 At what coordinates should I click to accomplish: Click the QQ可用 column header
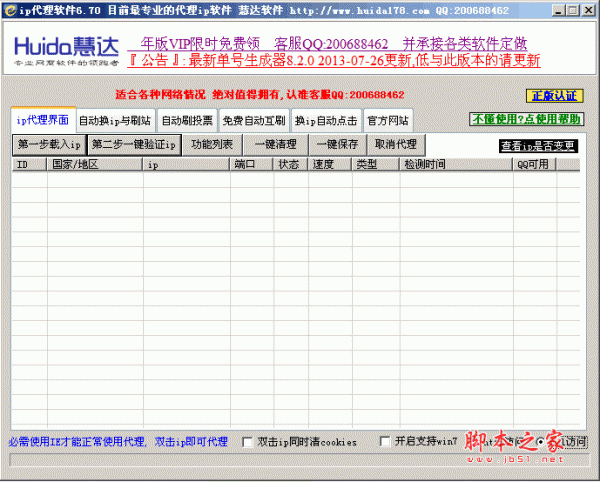(535, 164)
